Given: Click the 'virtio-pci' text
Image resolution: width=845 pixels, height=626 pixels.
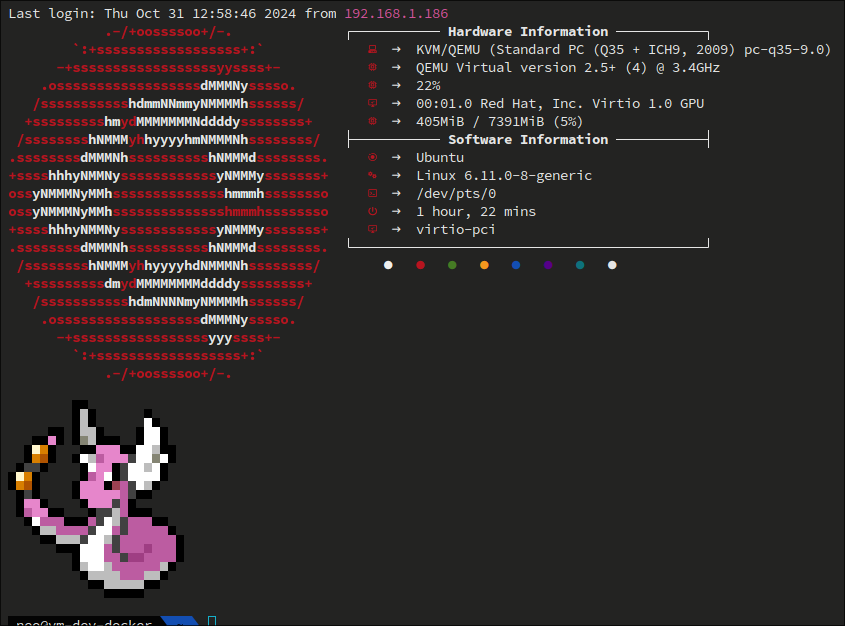Looking at the screenshot, I should tap(455, 229).
